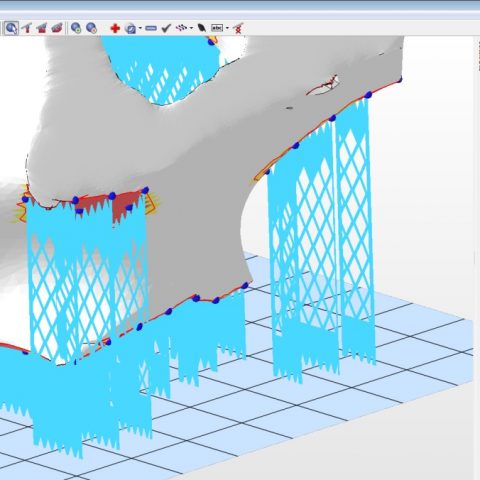480x480 pixels.
Task: Click the black feather icon
Action: 202,28
